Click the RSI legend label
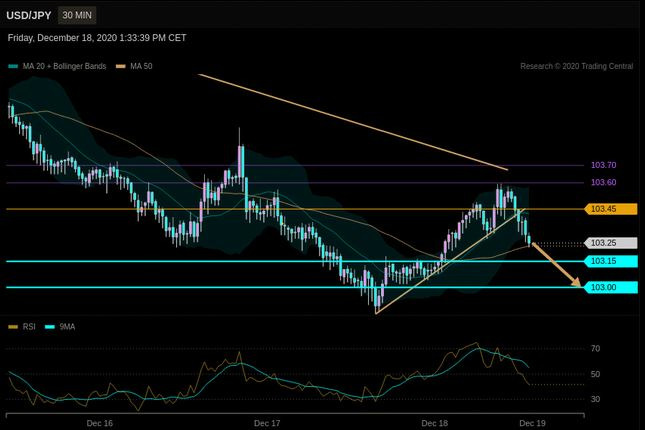The width and height of the screenshot is (645, 430). 29,327
